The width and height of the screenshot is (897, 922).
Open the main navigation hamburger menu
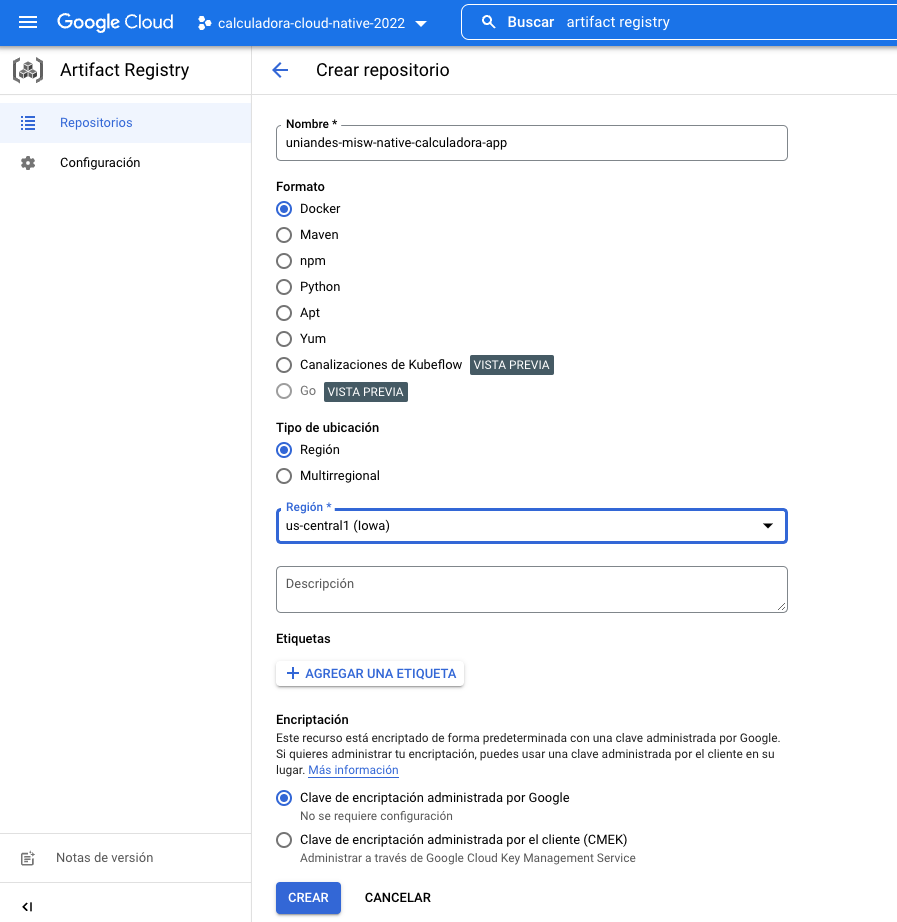pos(28,22)
